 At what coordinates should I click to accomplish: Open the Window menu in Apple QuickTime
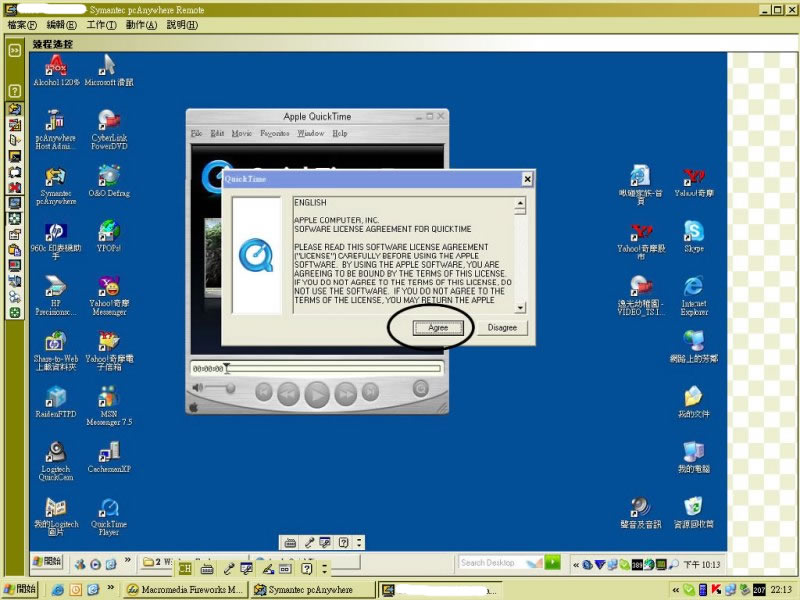click(311, 133)
